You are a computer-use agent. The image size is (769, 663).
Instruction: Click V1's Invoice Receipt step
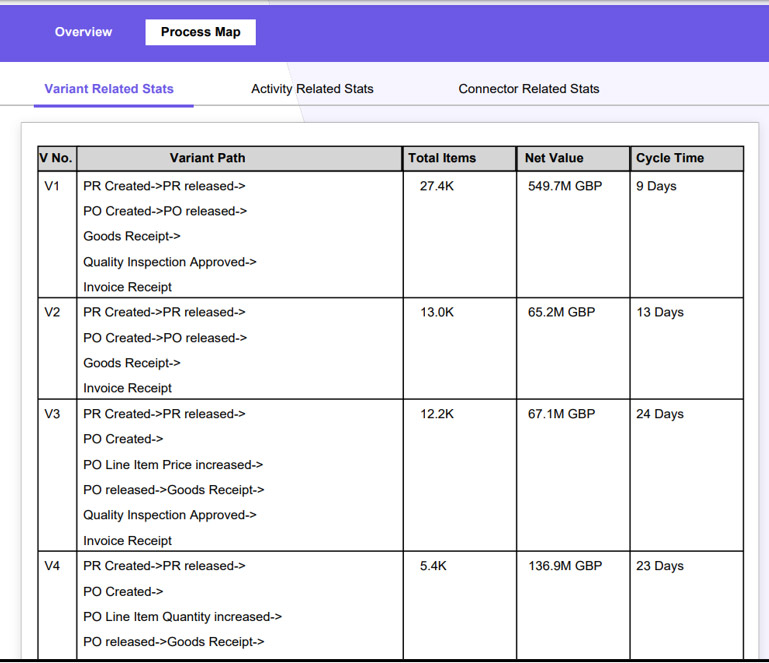[128, 287]
